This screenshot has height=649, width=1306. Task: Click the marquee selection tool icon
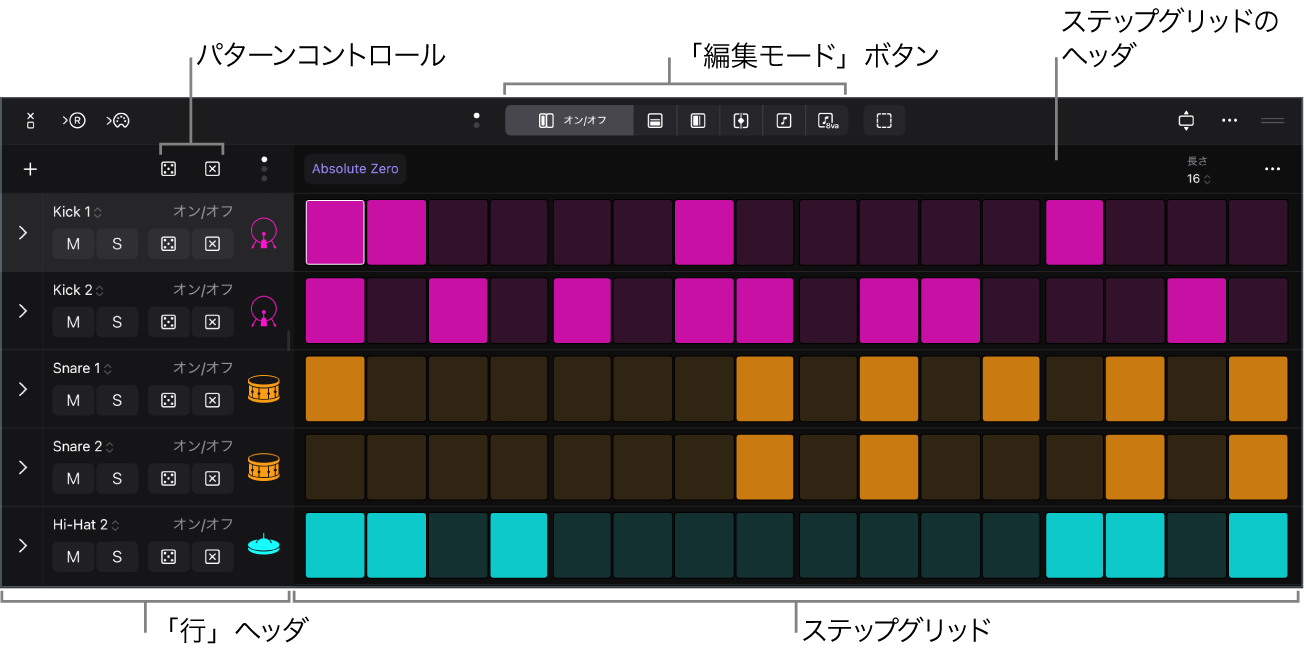tap(884, 121)
